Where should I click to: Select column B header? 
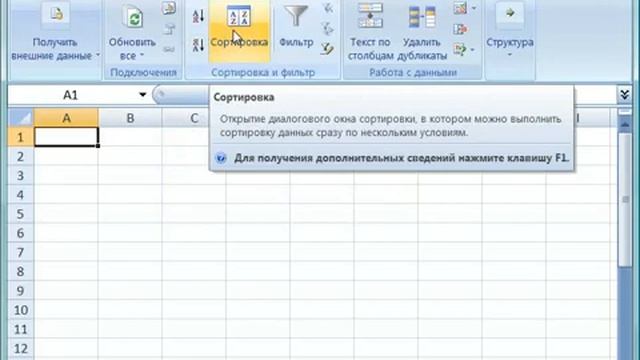pyautogui.click(x=130, y=118)
